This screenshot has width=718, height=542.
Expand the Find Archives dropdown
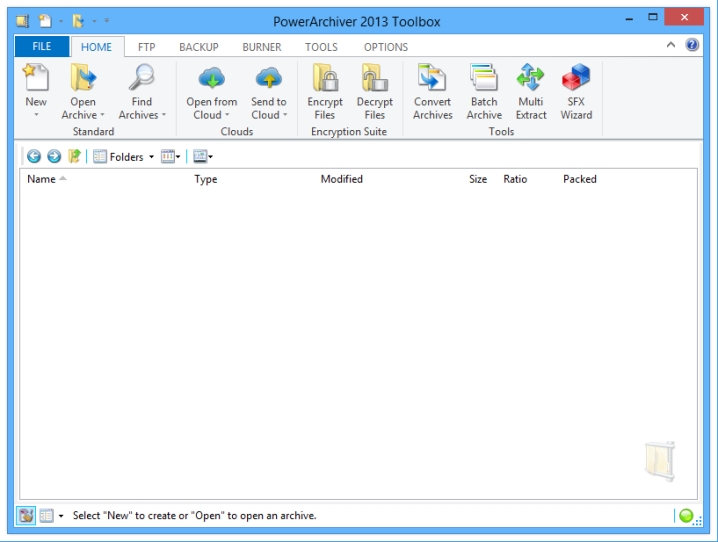(x=142, y=115)
